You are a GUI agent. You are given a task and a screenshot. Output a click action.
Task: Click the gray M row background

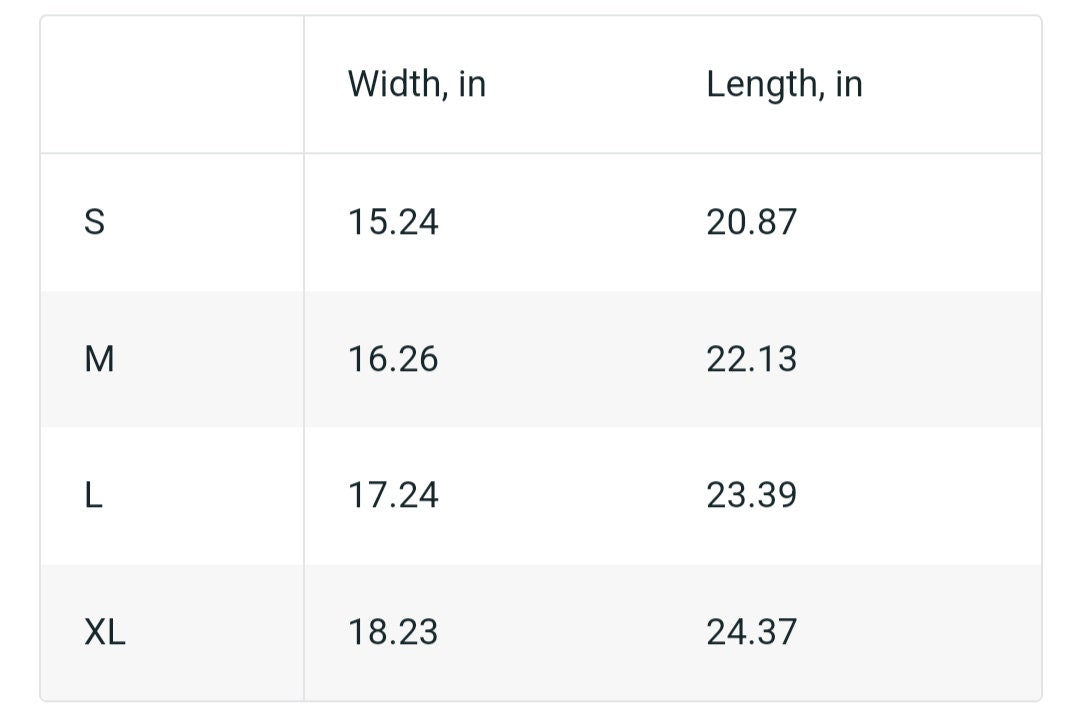541,359
